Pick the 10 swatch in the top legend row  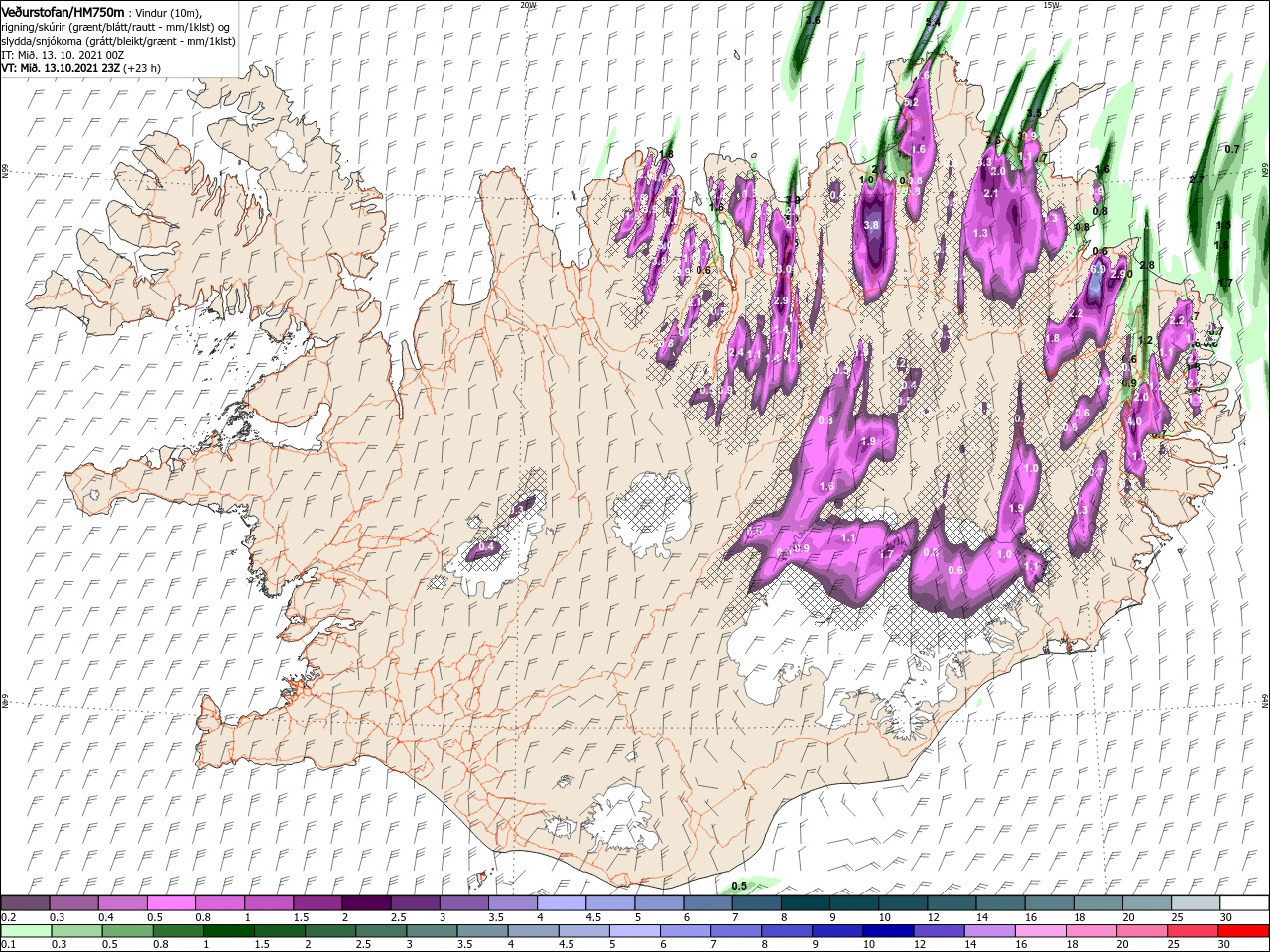(903, 903)
